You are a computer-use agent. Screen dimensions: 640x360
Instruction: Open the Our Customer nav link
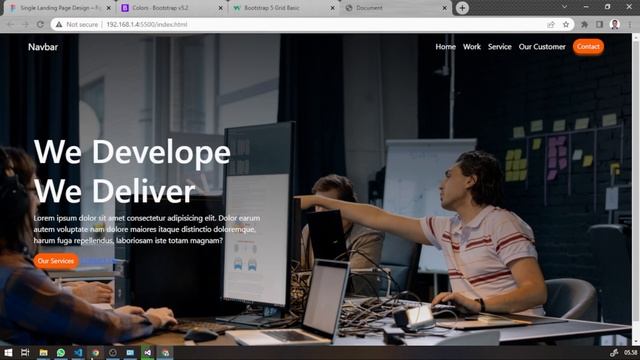click(x=542, y=47)
